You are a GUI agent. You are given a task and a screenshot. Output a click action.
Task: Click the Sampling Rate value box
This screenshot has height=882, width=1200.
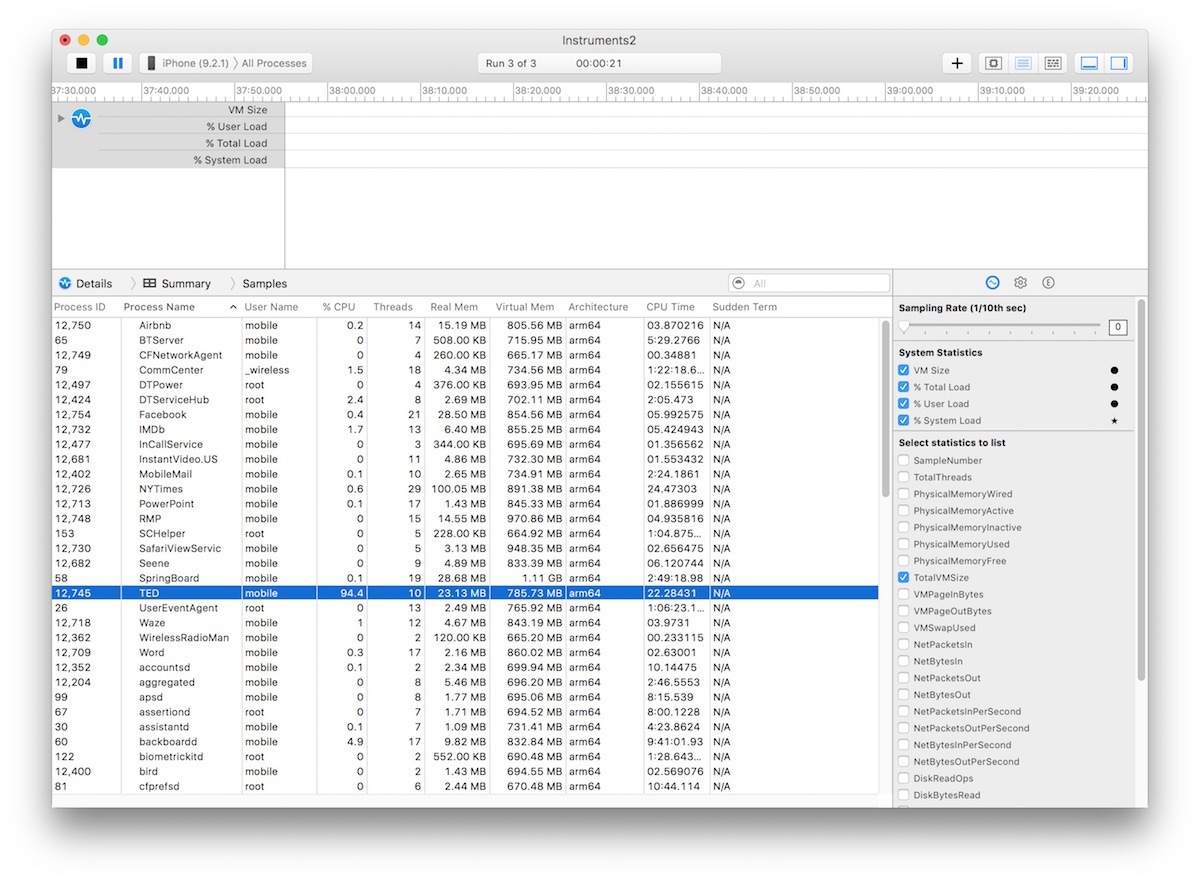[x=1117, y=327]
